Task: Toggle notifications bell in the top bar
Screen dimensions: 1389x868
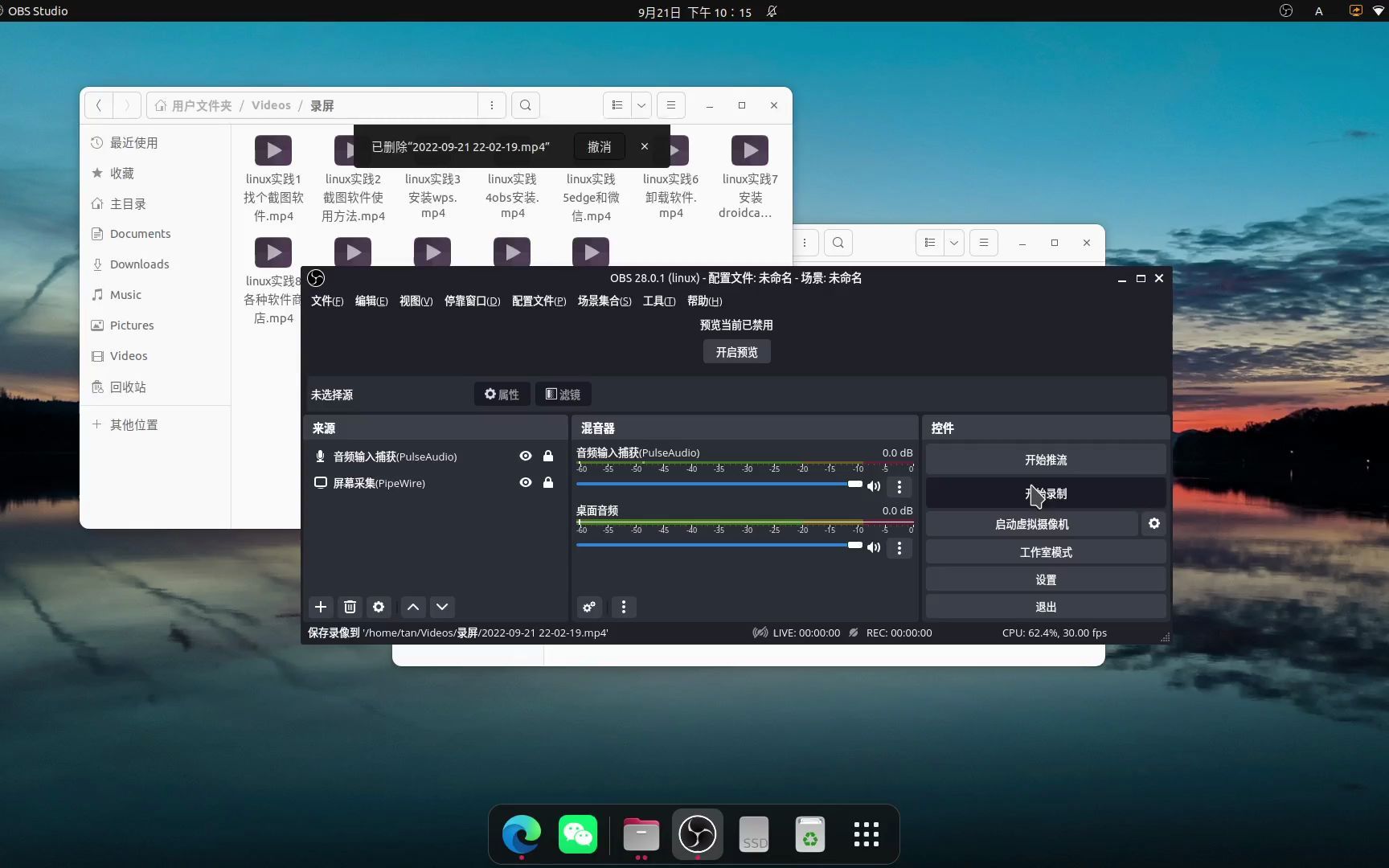Action: point(772,11)
